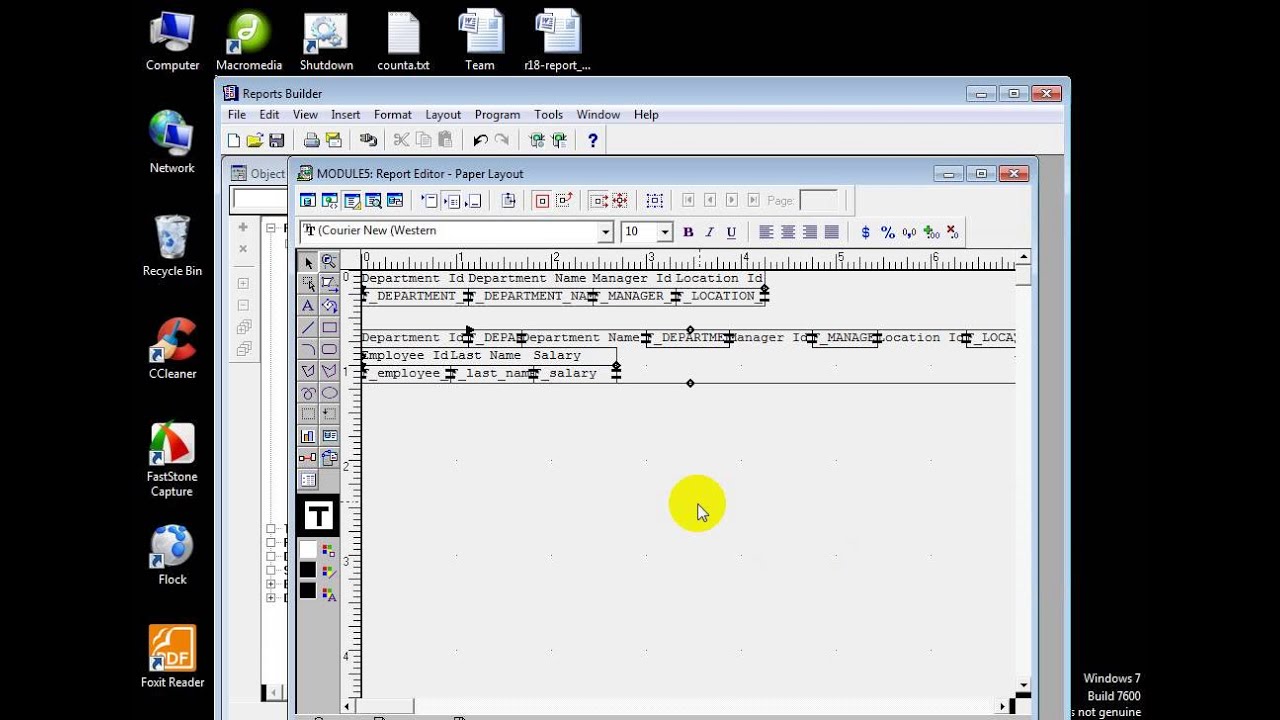This screenshot has height=720, width=1280.
Task: Toggle Italic formatting
Action: tap(710, 232)
